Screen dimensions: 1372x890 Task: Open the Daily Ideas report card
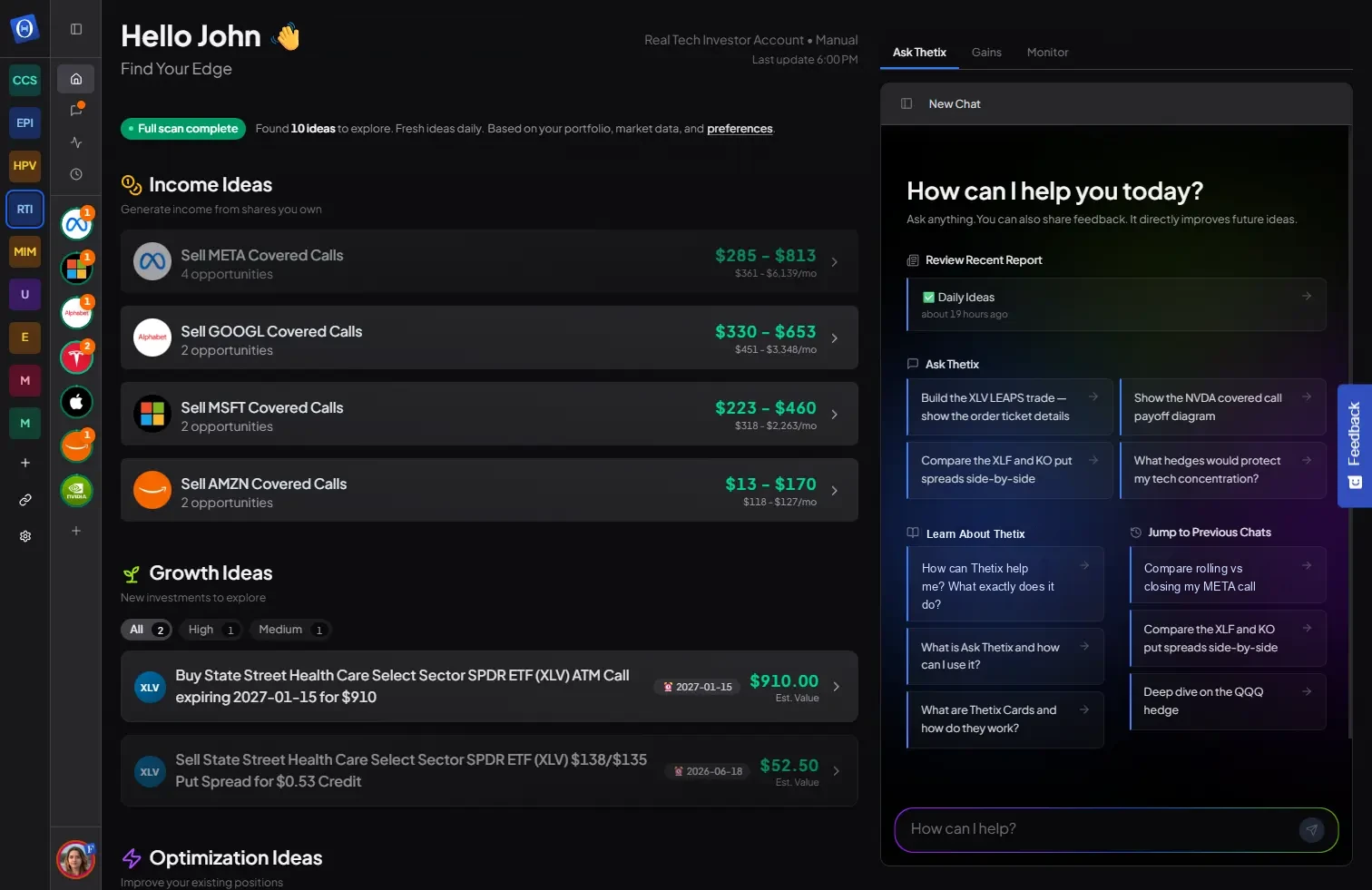point(1116,305)
